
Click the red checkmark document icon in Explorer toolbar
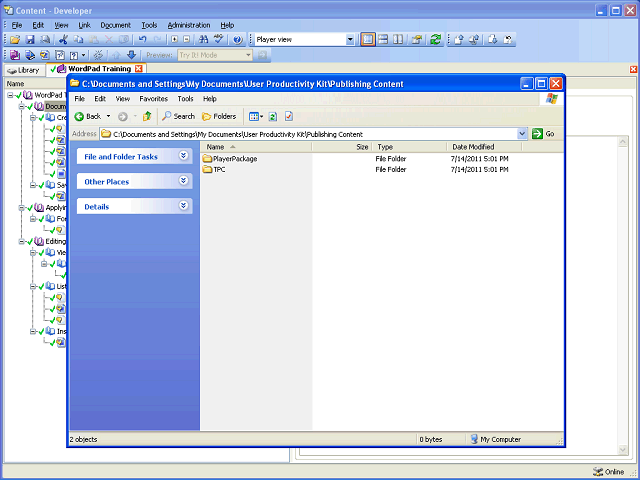pyautogui.click(x=289, y=116)
